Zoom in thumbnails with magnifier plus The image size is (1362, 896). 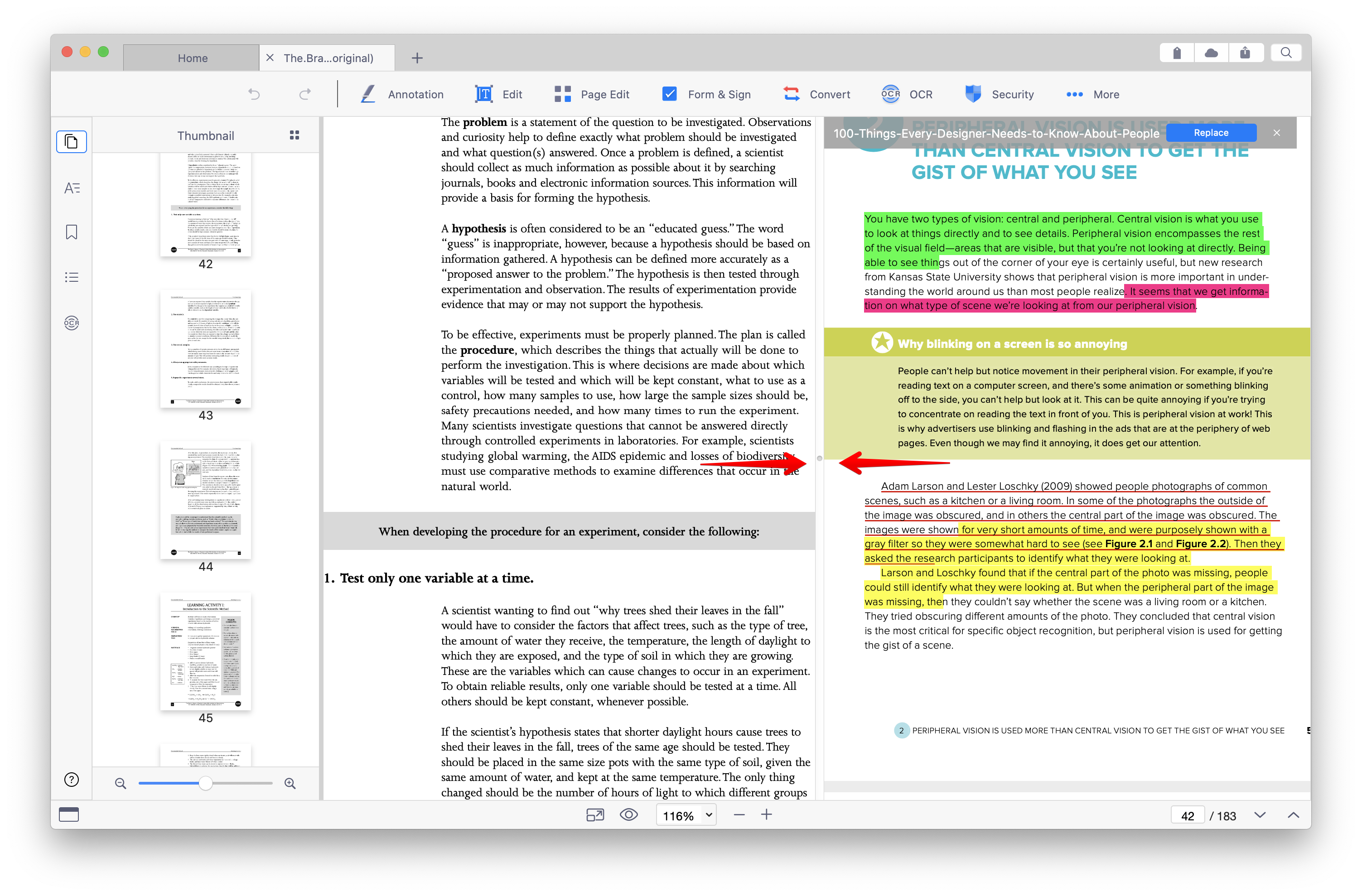coord(290,783)
